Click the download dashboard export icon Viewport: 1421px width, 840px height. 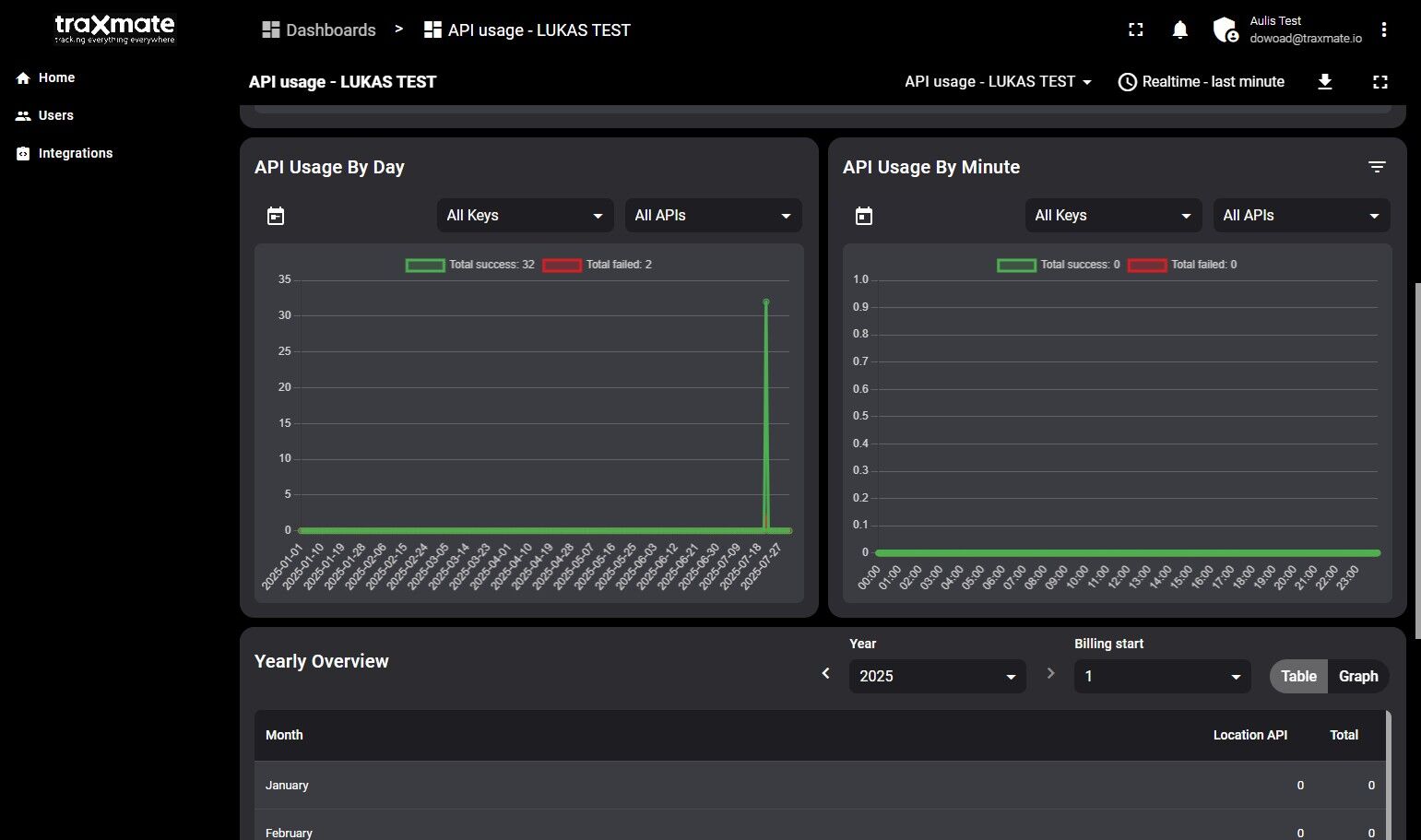[x=1324, y=82]
